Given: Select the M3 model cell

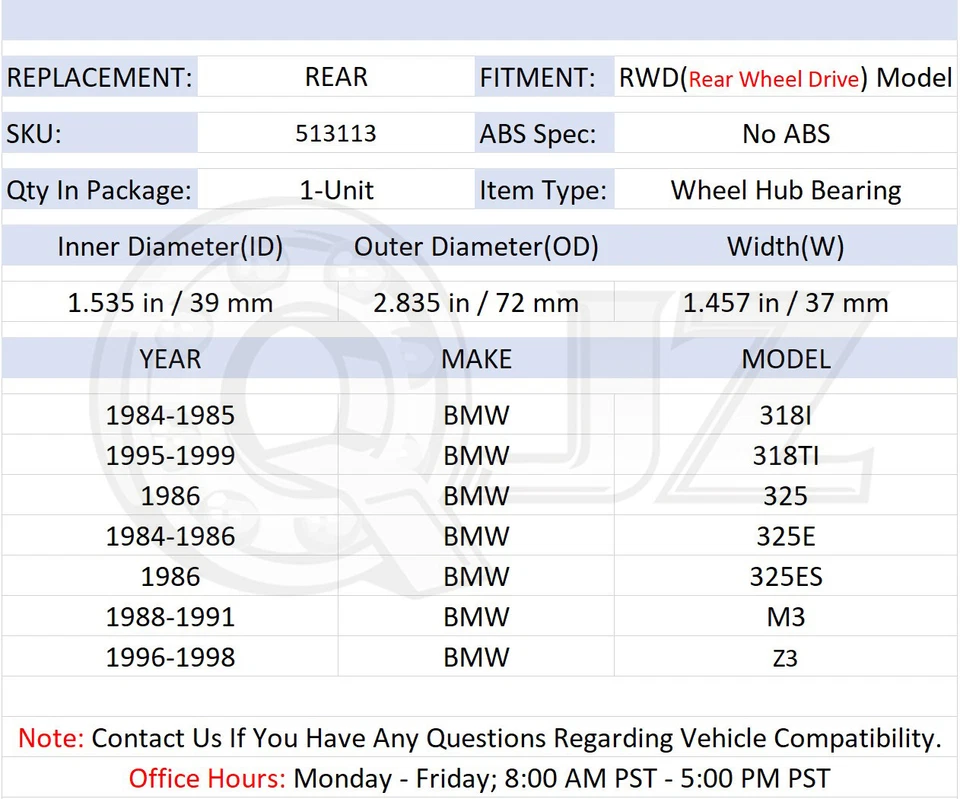Looking at the screenshot, I should [x=786, y=617].
